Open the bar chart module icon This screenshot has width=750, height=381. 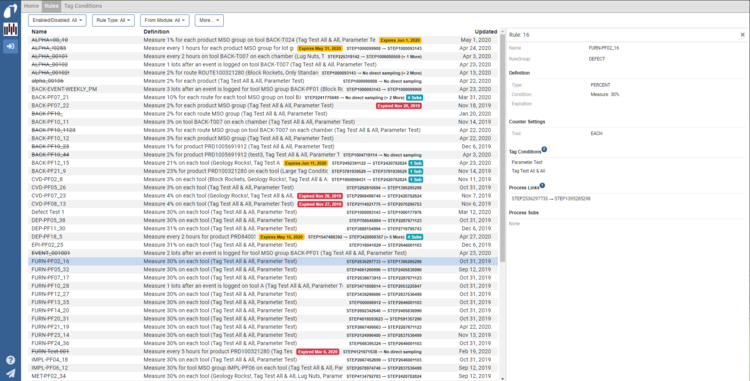pos(10,29)
